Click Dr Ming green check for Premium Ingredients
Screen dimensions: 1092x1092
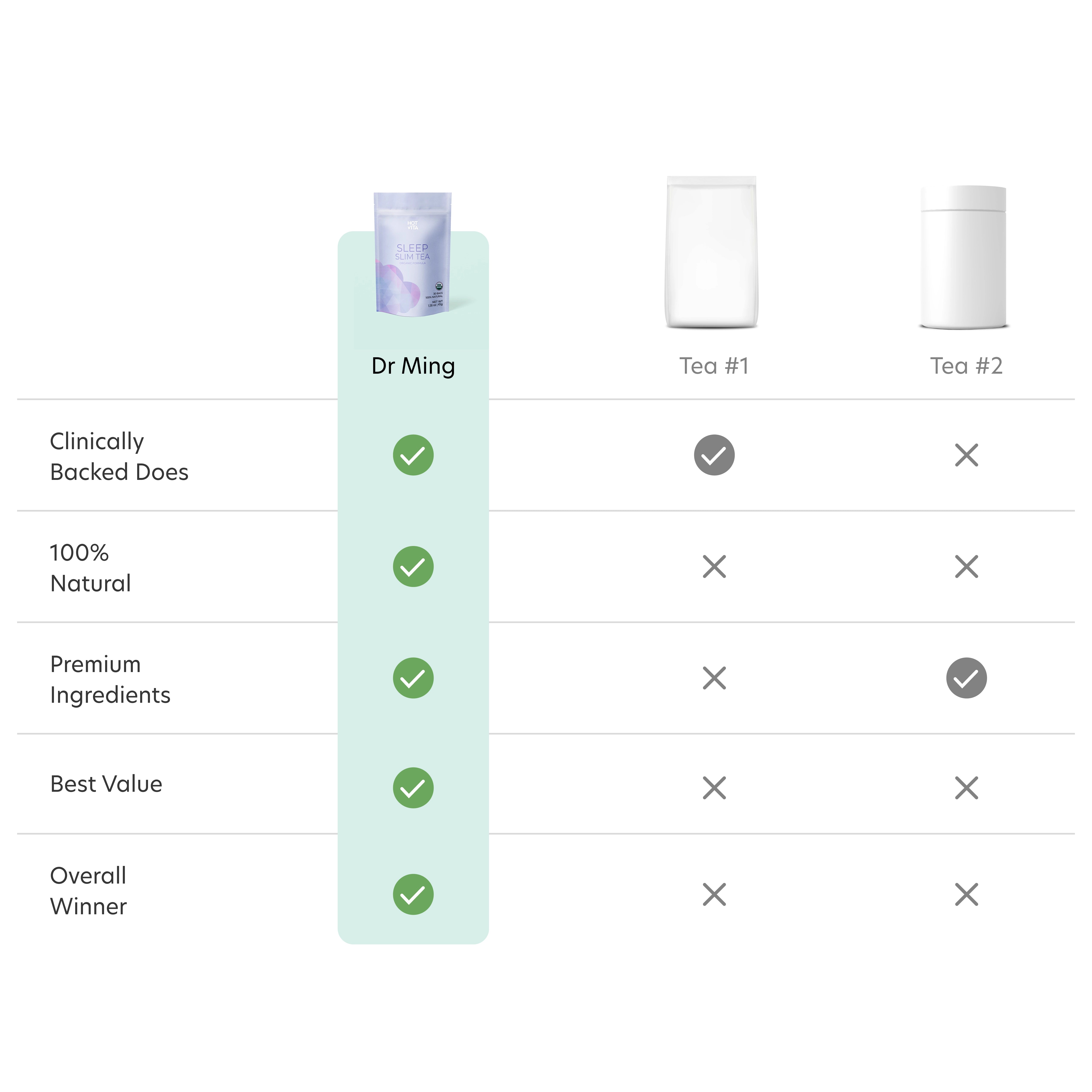(x=413, y=678)
